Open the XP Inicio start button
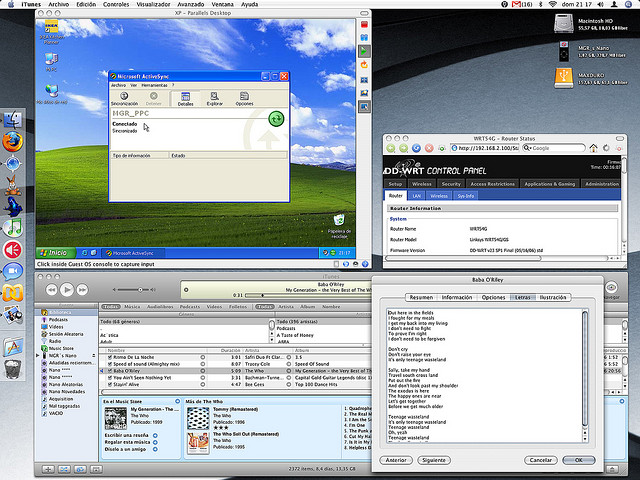This screenshot has height=480, width=640. coord(56,253)
